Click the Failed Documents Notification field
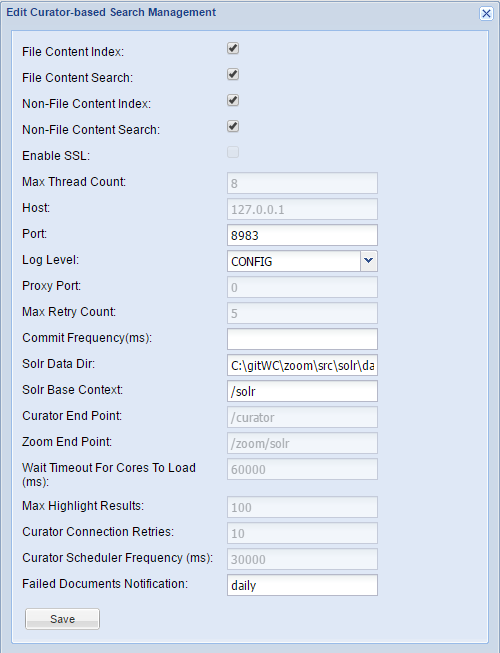The image size is (500, 653). coord(302,585)
